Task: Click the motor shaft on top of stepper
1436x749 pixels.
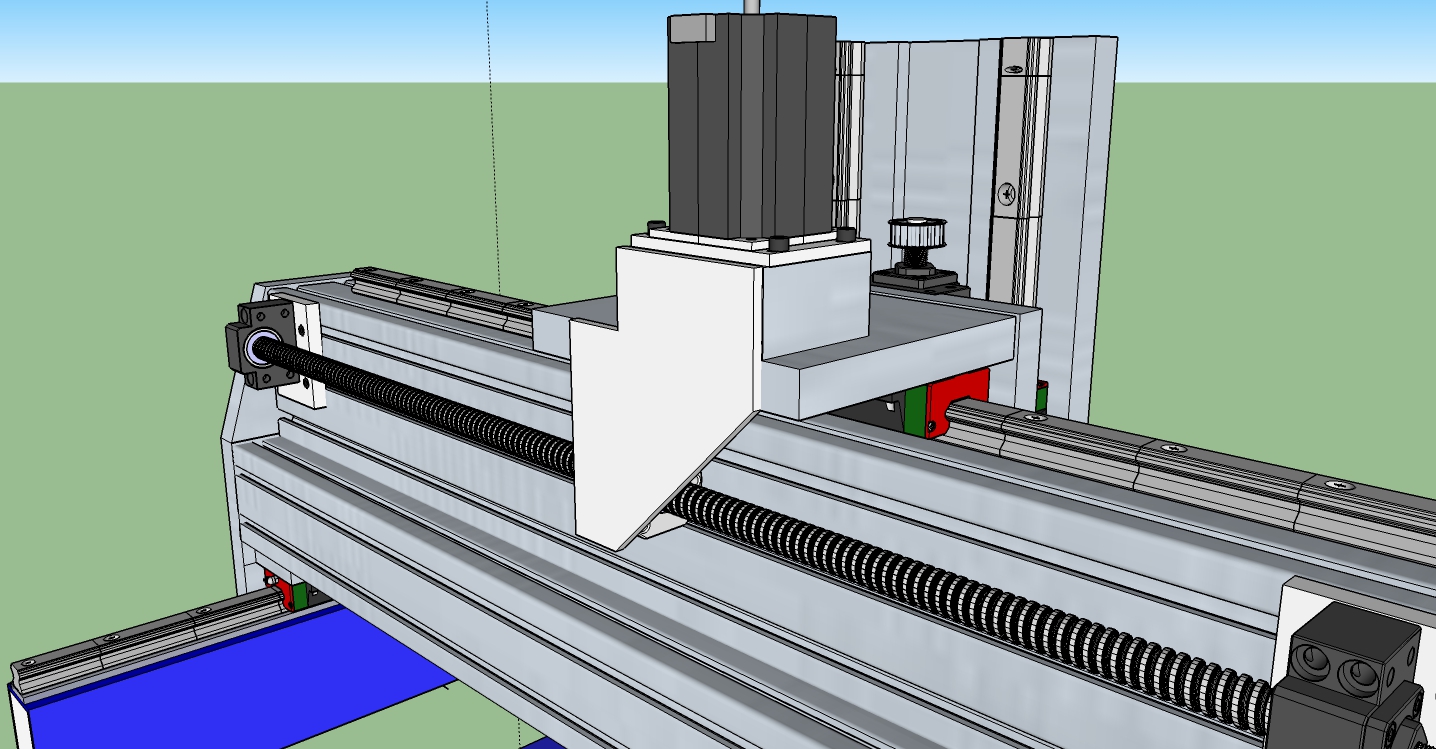Action: pyautogui.click(x=750, y=6)
